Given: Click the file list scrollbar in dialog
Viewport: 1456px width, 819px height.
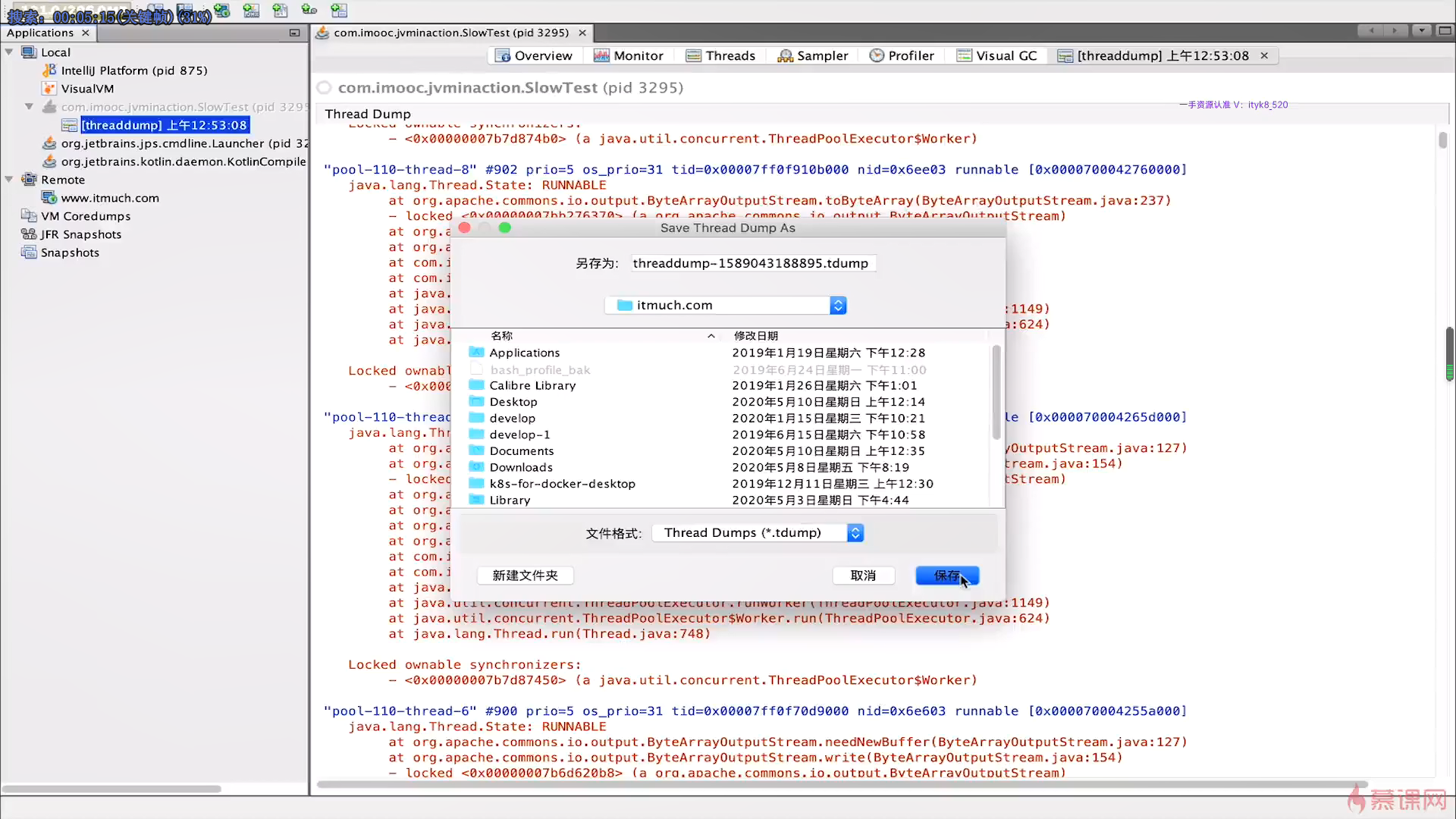Looking at the screenshot, I should coord(996,392).
